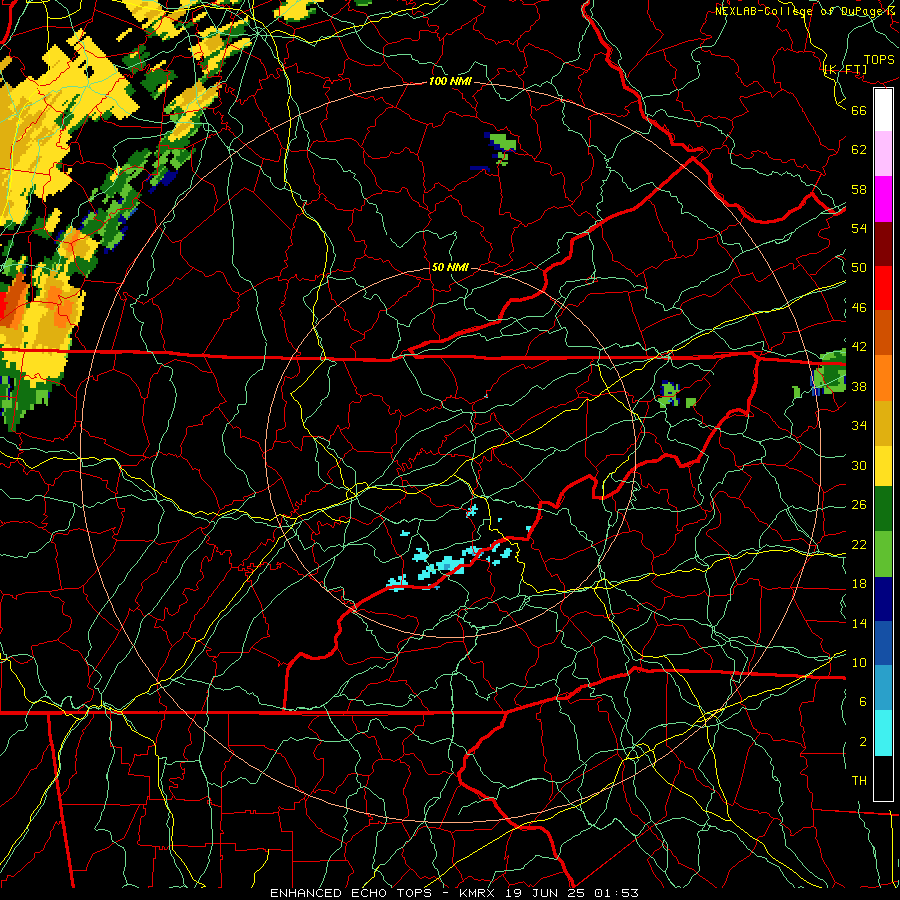Select the magenta swatch in the color scale

(883, 199)
